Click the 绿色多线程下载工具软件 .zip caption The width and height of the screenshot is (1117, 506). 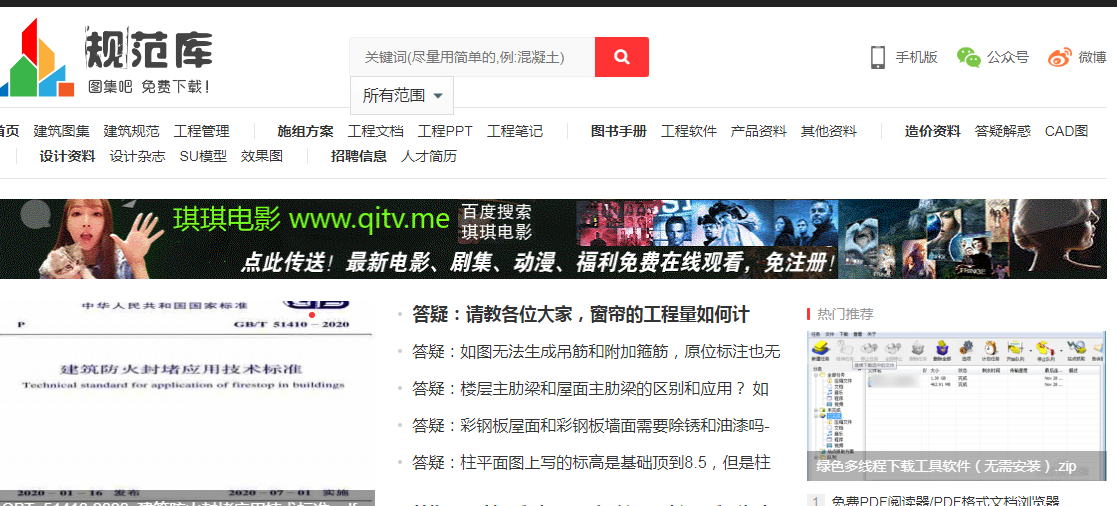click(946, 467)
